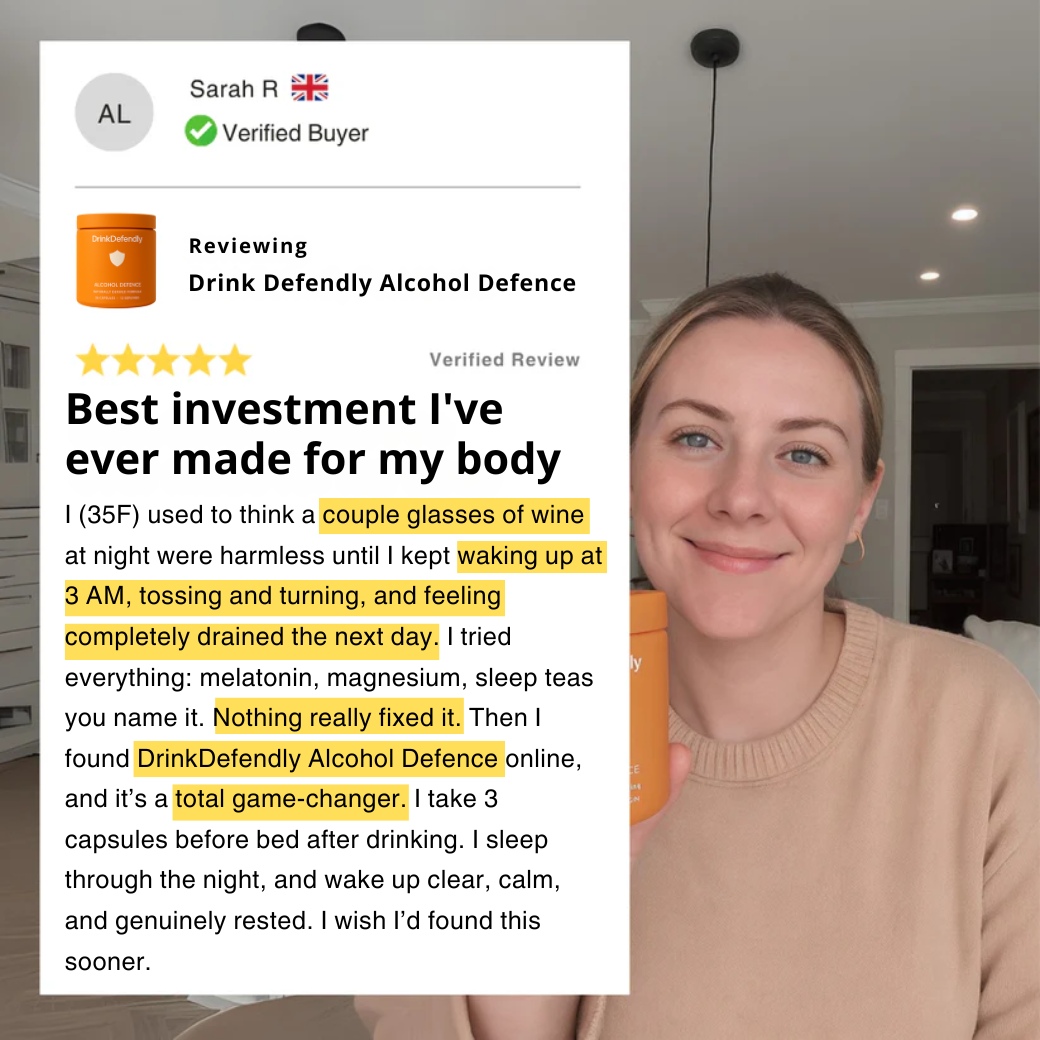Click the AL avatar circle
The image size is (1040, 1040).
(114, 112)
